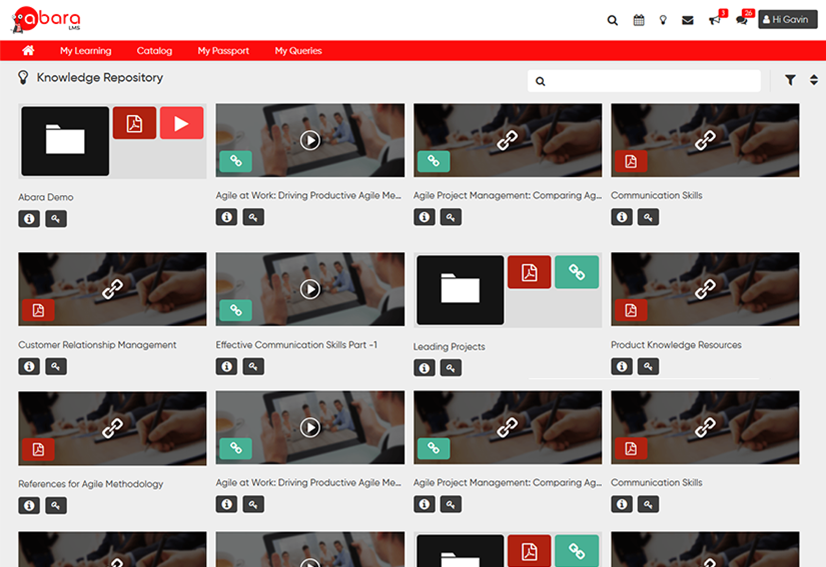
Task: Open My Queries menu
Action: [298, 51]
